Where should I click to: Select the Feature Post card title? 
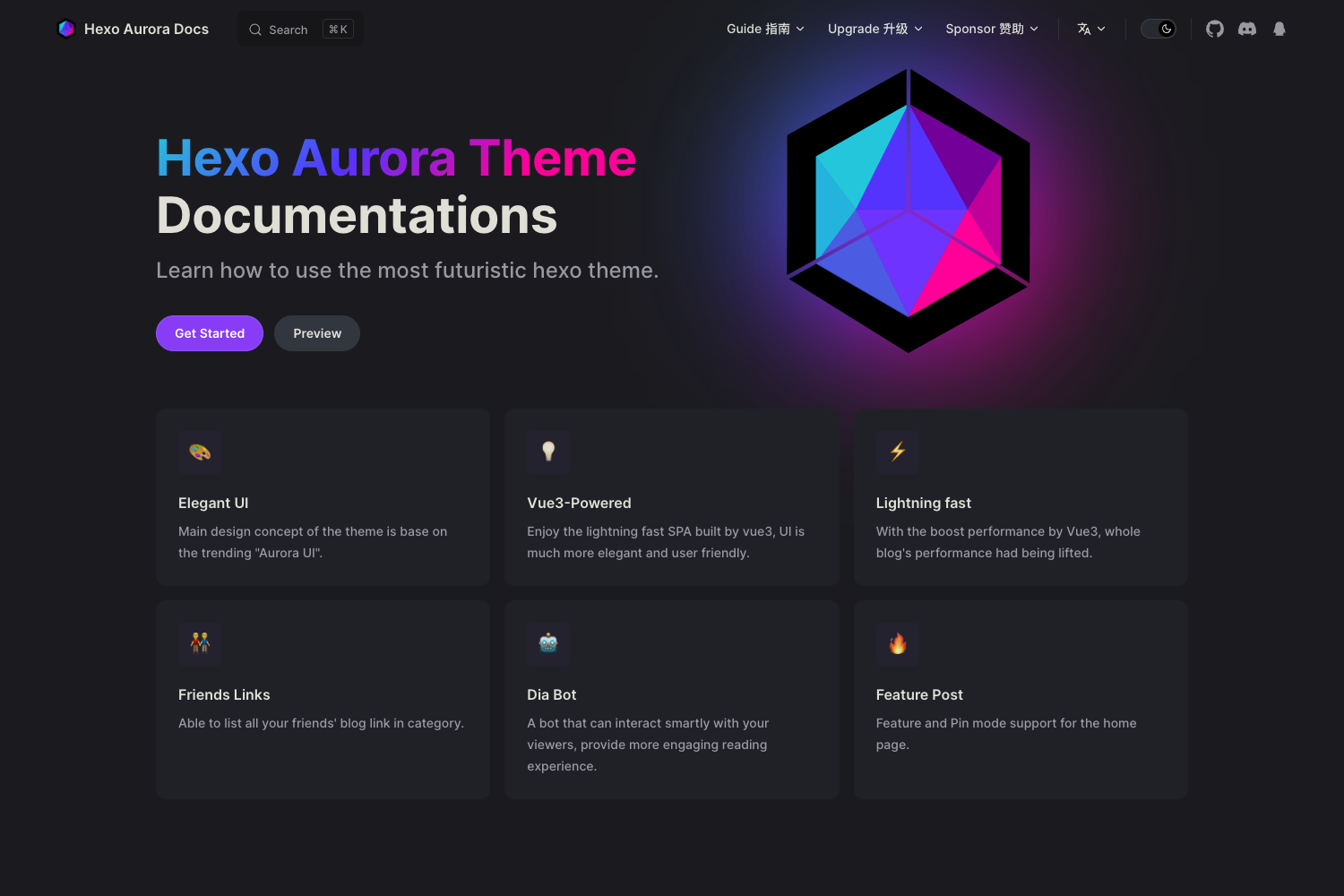pos(919,695)
